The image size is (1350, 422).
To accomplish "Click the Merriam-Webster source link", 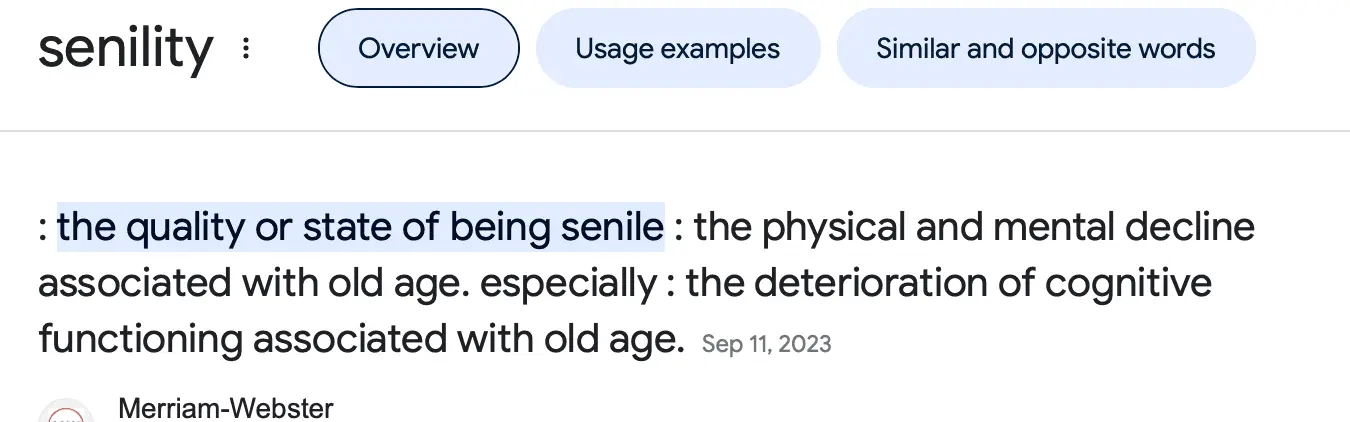I will 225,408.
